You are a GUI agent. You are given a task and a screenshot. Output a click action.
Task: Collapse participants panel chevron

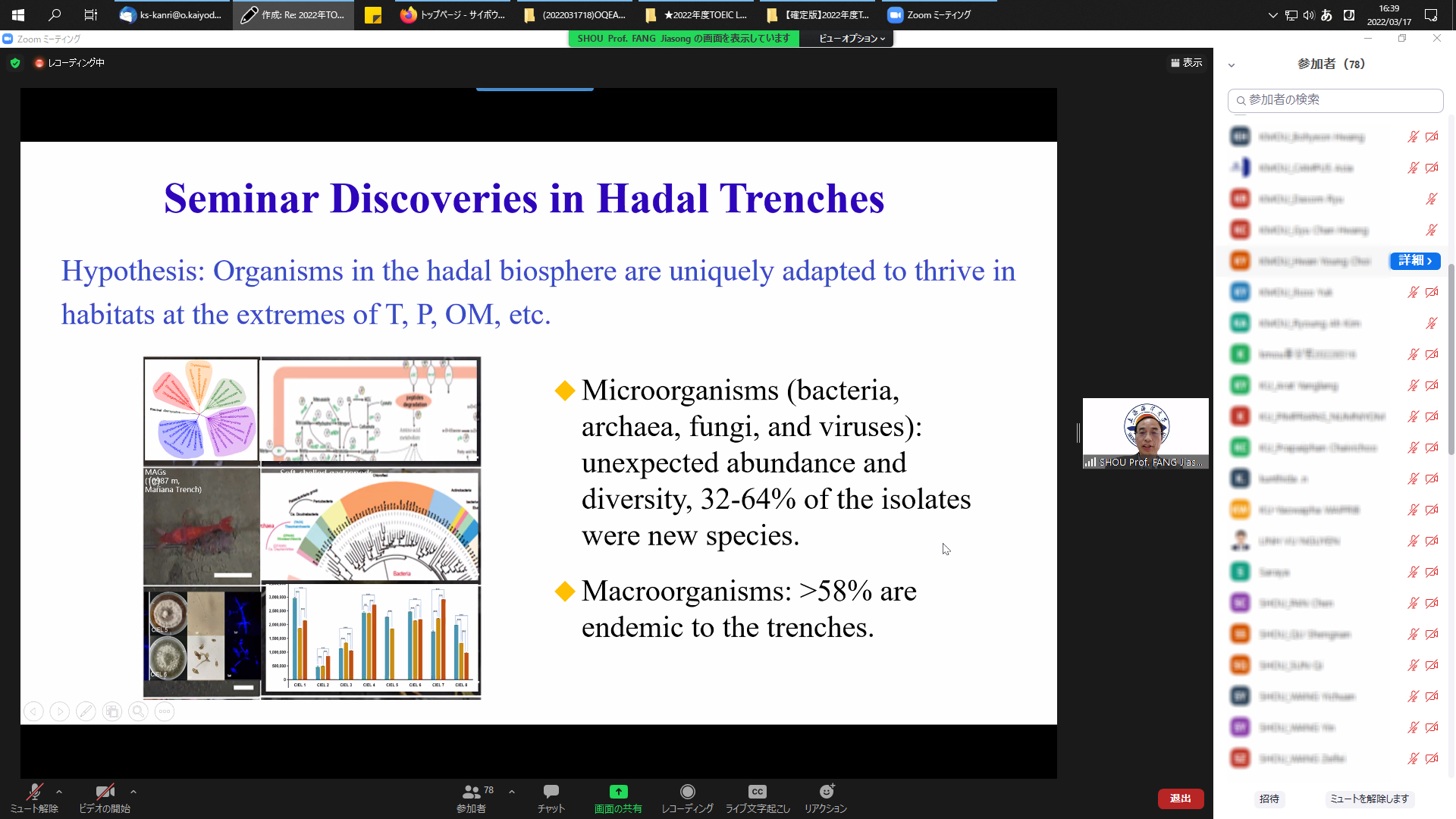tap(1232, 65)
